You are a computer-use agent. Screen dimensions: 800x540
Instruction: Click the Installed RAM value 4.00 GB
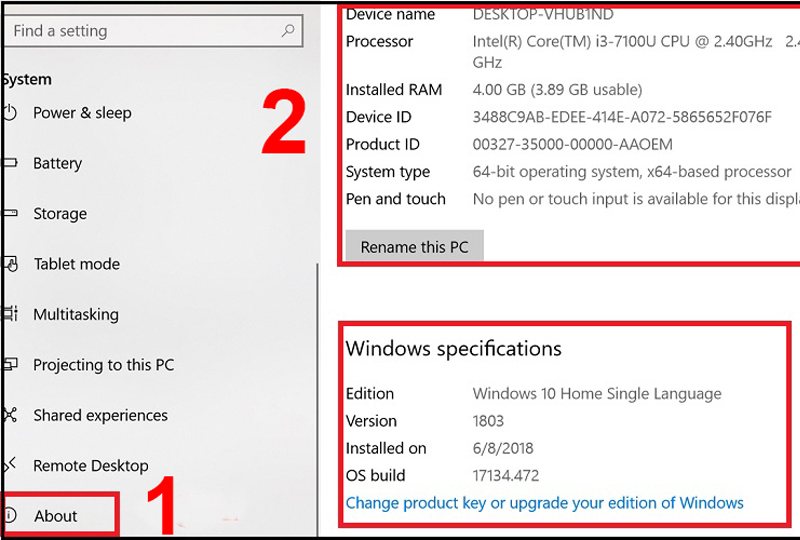pyautogui.click(x=557, y=90)
